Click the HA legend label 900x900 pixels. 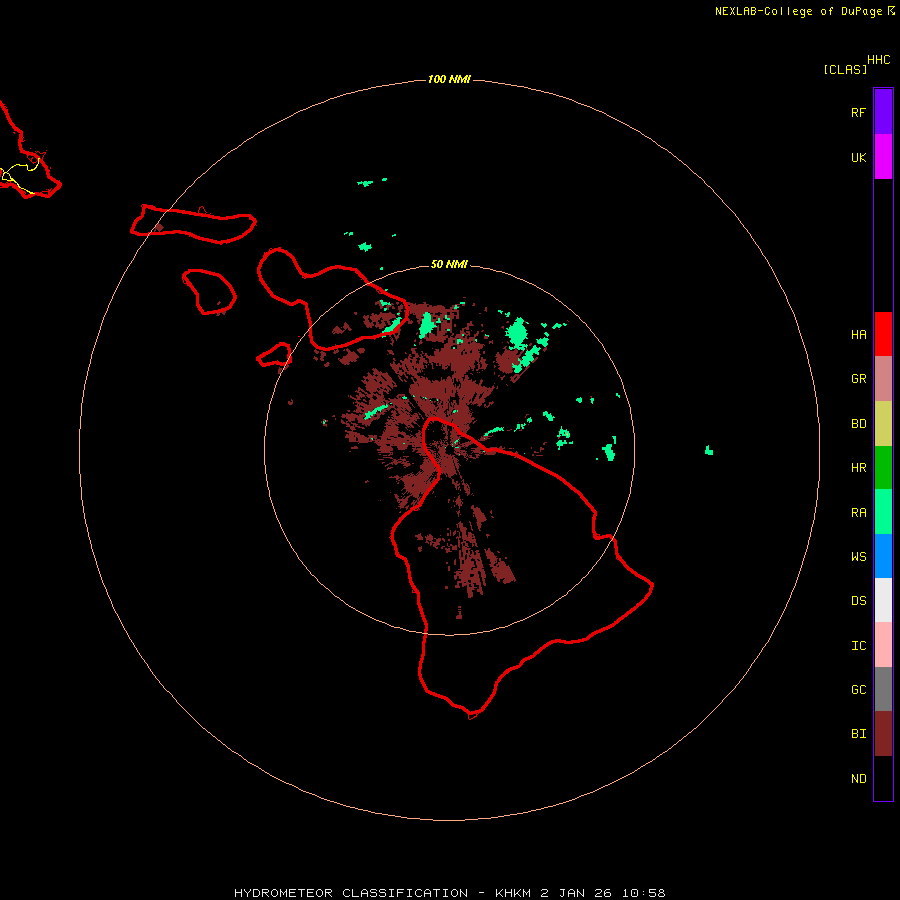858,335
